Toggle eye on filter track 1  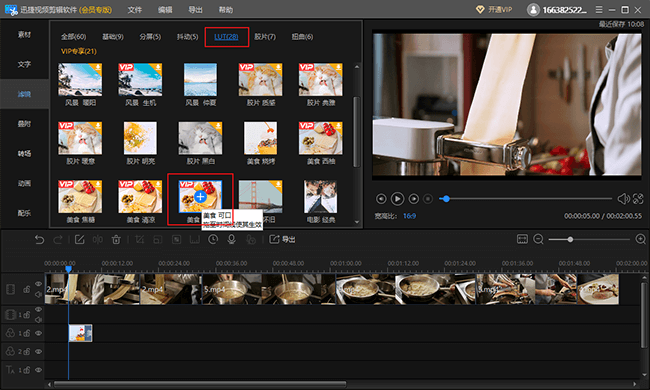tap(39, 333)
